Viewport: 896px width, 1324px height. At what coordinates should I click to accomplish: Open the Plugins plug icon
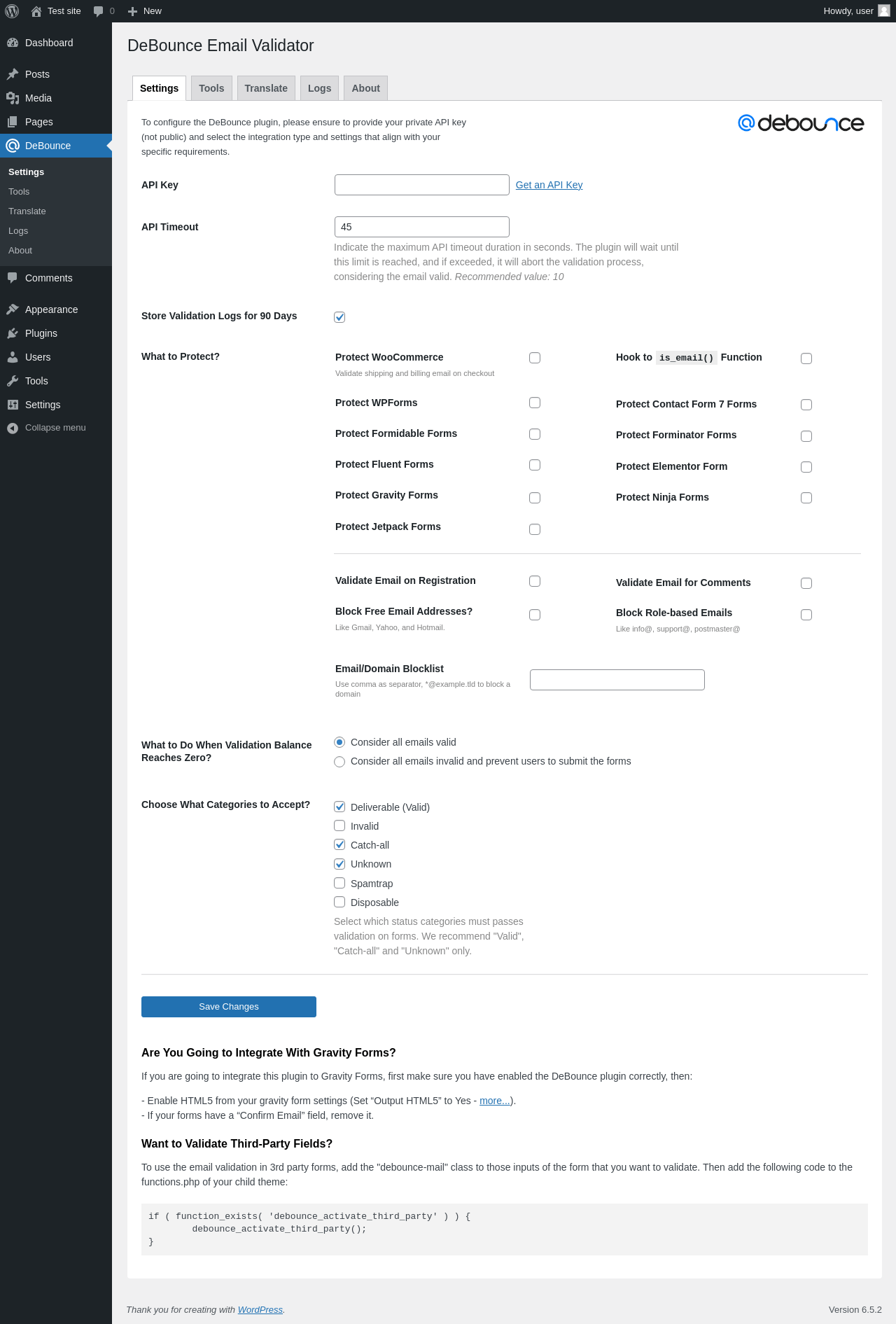[x=13, y=333]
